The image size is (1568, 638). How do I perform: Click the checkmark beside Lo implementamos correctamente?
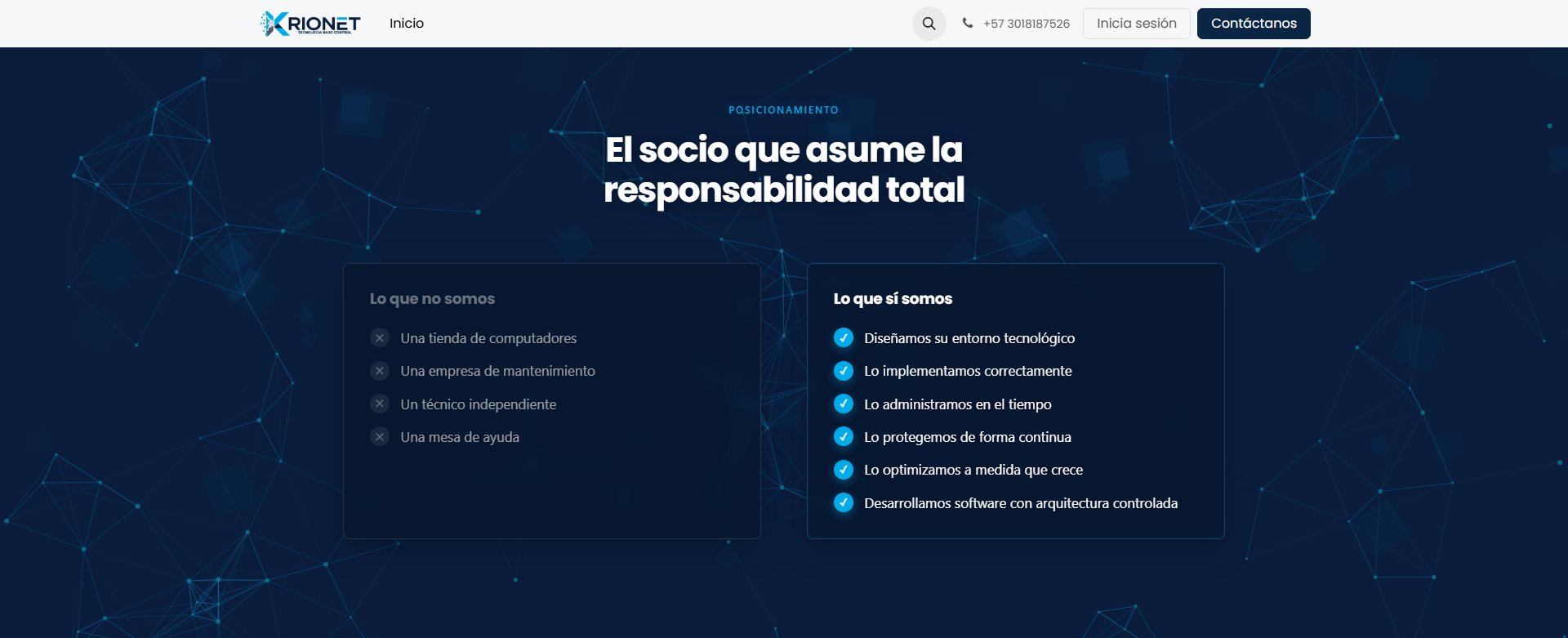click(844, 371)
